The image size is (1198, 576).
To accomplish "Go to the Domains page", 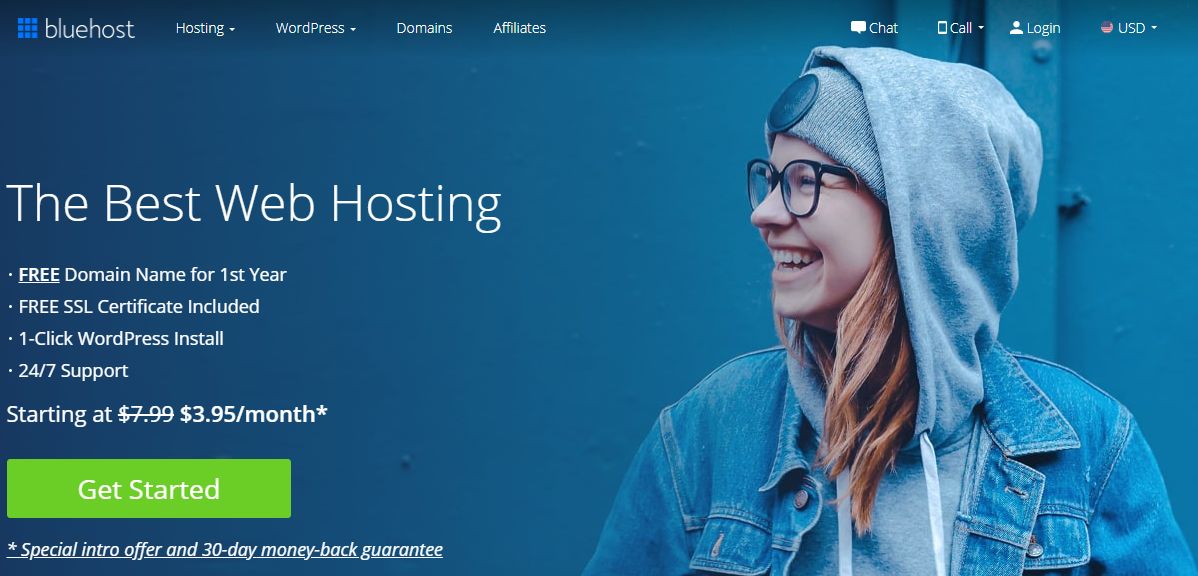I will click(424, 28).
